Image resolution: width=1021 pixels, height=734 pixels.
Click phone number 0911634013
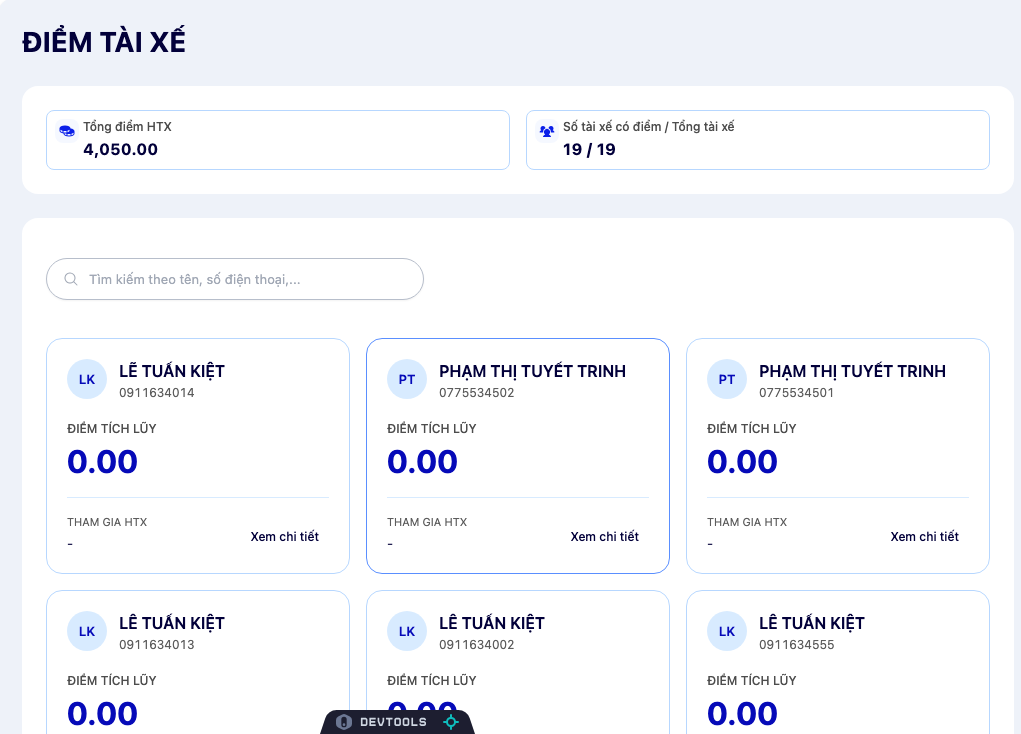tap(157, 645)
